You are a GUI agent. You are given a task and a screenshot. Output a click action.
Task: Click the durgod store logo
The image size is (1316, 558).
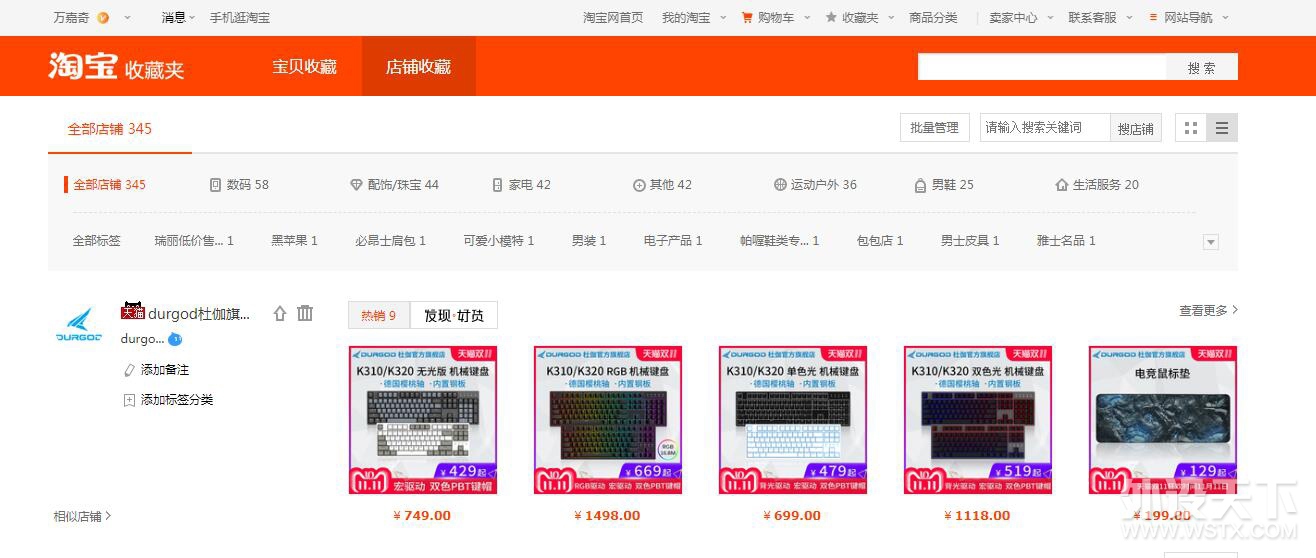(x=79, y=325)
